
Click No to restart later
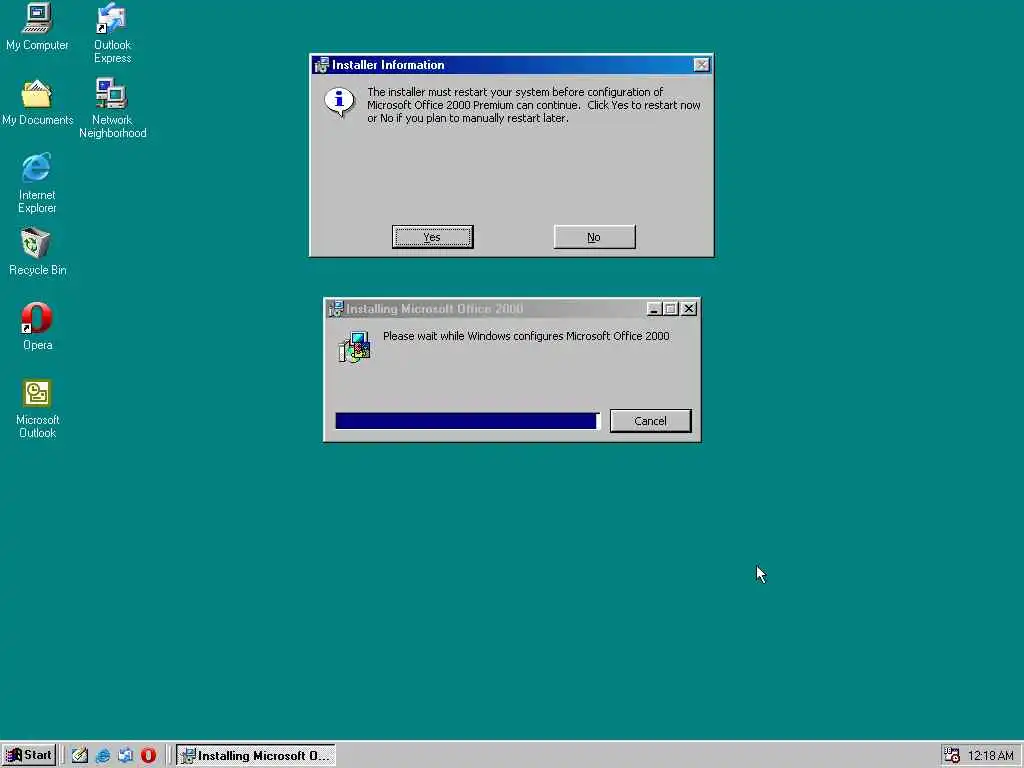point(594,237)
